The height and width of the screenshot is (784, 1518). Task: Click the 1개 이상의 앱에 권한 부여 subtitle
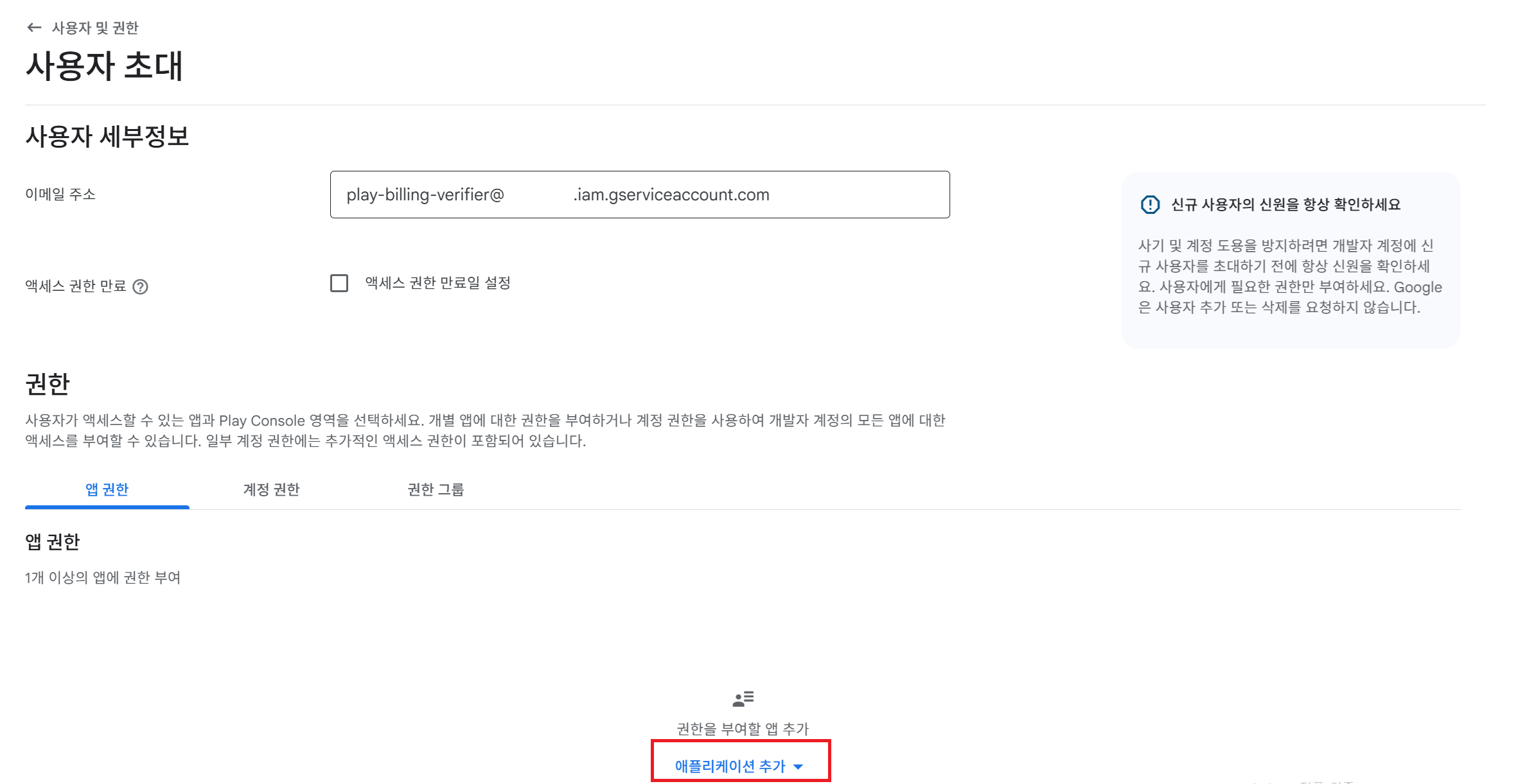coord(103,577)
